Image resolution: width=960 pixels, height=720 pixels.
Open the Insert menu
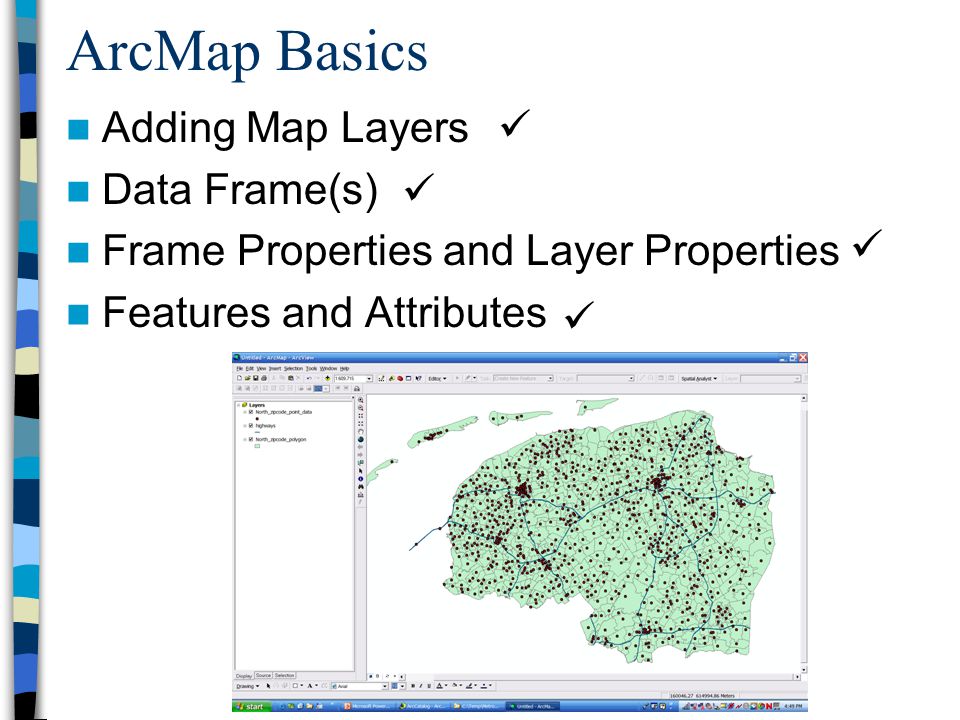(275, 369)
